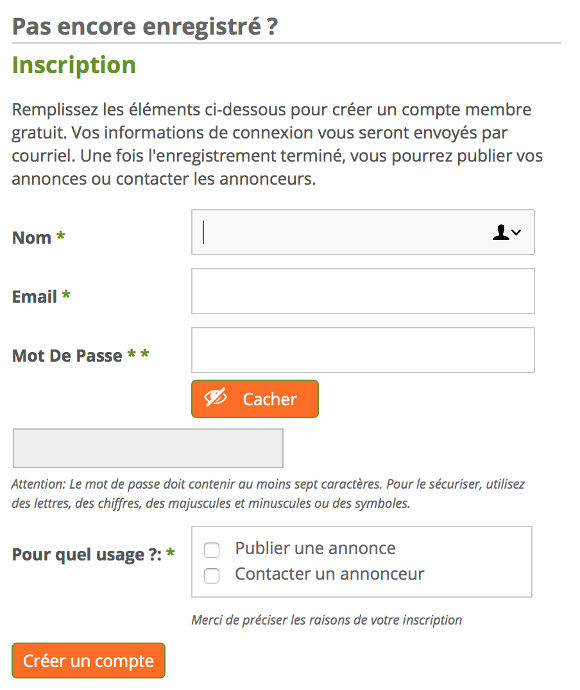This screenshot has width=580, height=690.
Task: Click the crossed-out eye icon
Action: (x=216, y=398)
